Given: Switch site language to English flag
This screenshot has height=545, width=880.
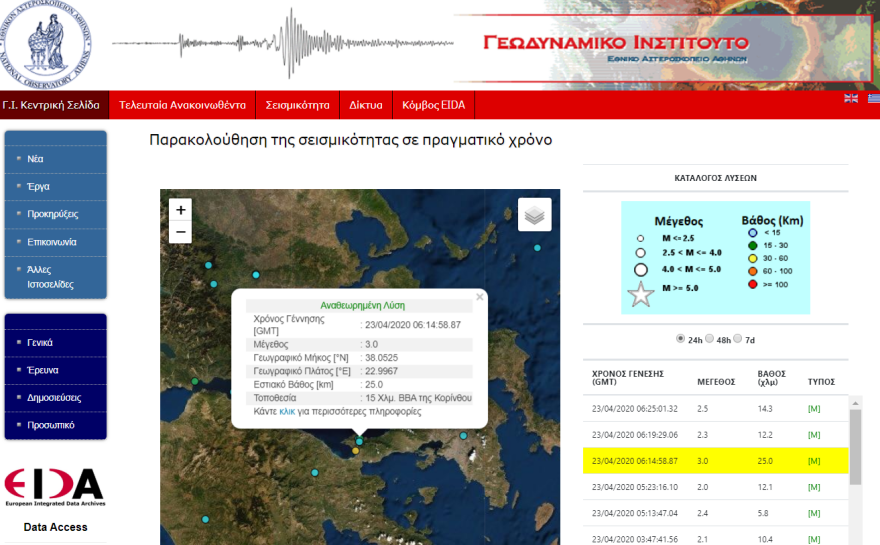Looking at the screenshot, I should 851,98.
